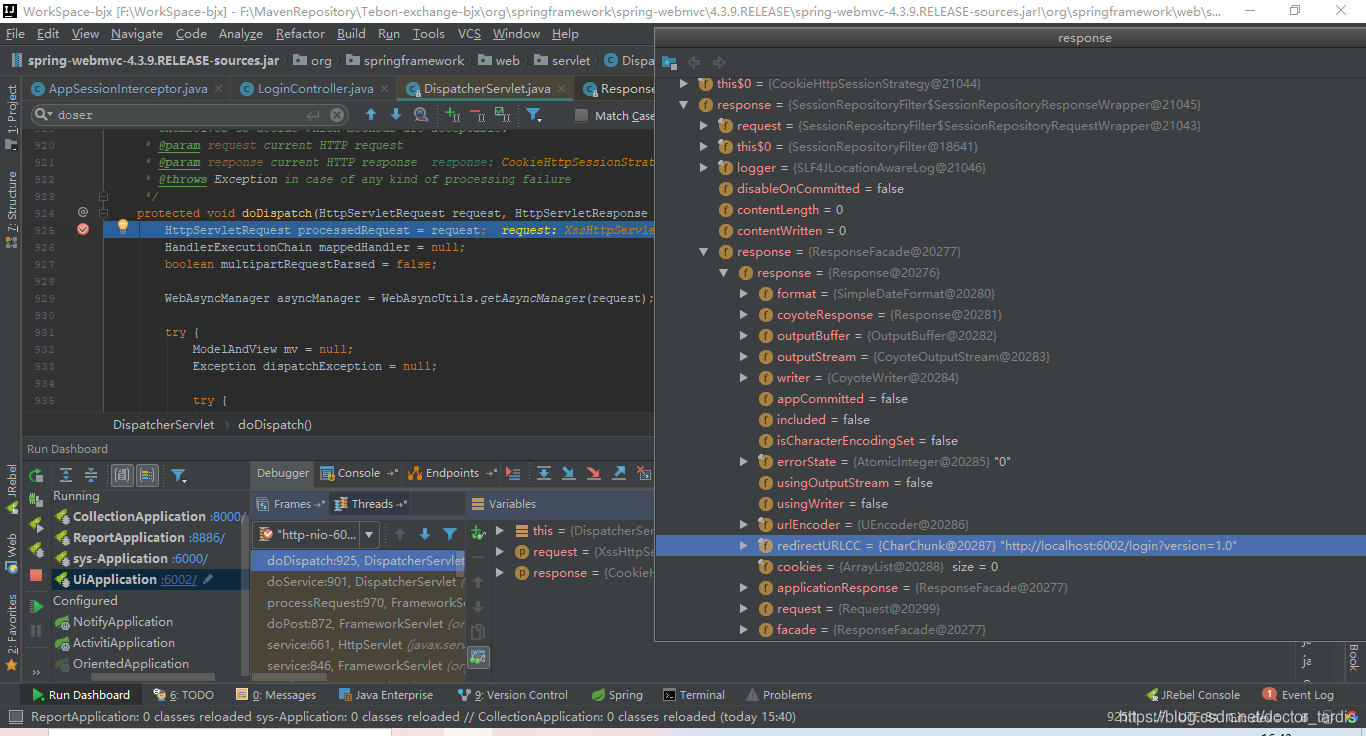1366x736 pixels.
Task: Expand the errorState AtomicInteger node
Action: click(743, 462)
